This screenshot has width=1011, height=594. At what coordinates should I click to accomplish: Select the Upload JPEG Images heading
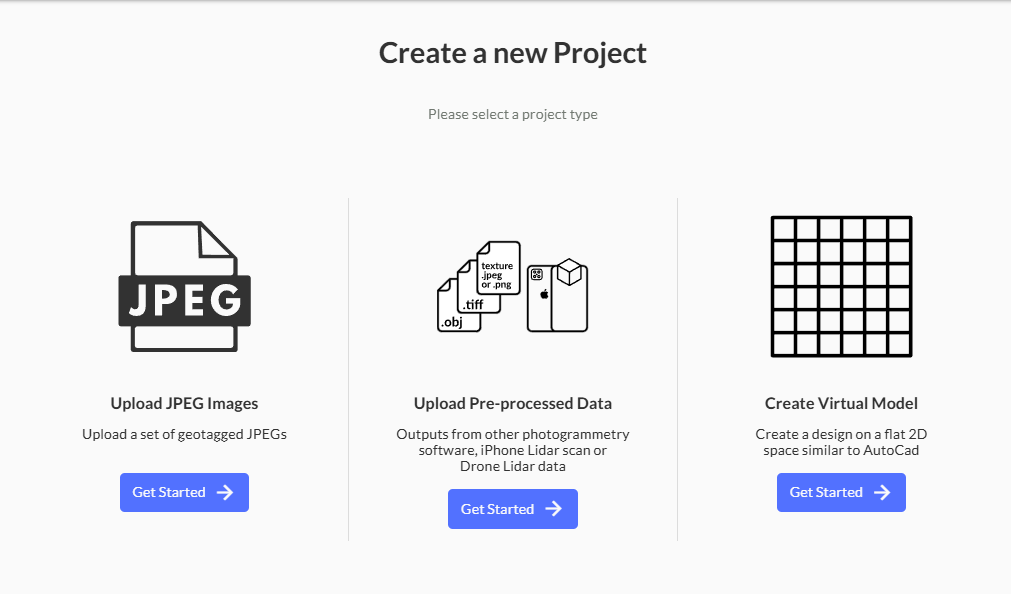pyautogui.click(x=184, y=404)
